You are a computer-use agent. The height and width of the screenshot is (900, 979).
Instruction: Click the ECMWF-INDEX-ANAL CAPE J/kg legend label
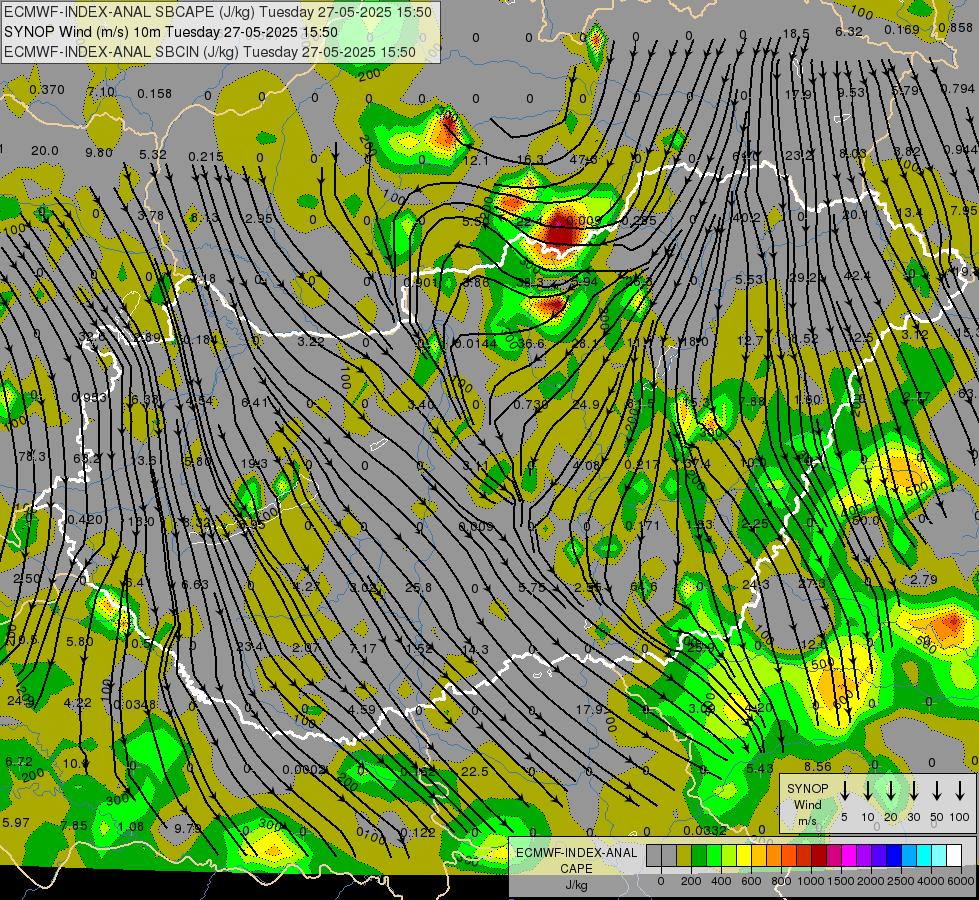576,868
